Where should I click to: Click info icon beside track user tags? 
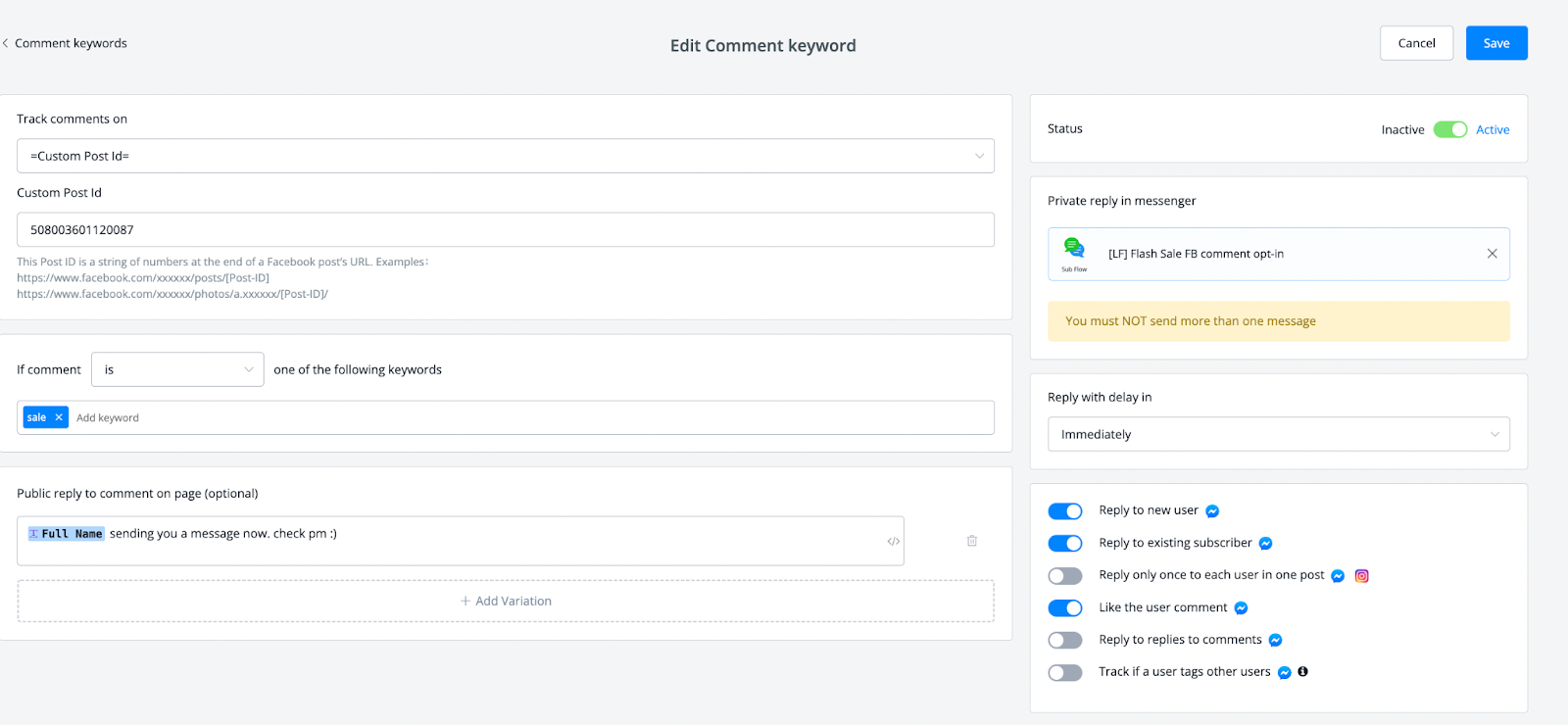[1302, 672]
